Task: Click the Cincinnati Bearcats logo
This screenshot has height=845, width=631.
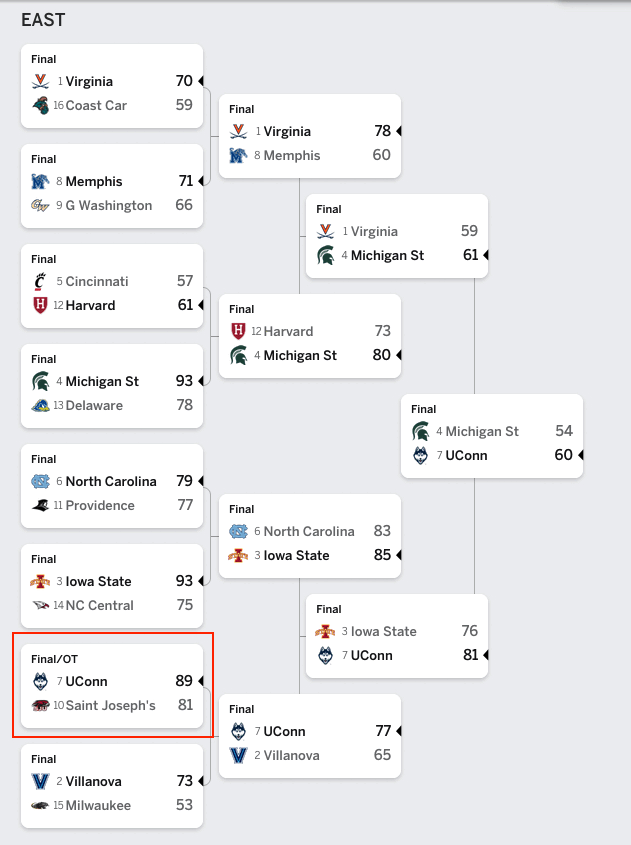Action: click(40, 281)
